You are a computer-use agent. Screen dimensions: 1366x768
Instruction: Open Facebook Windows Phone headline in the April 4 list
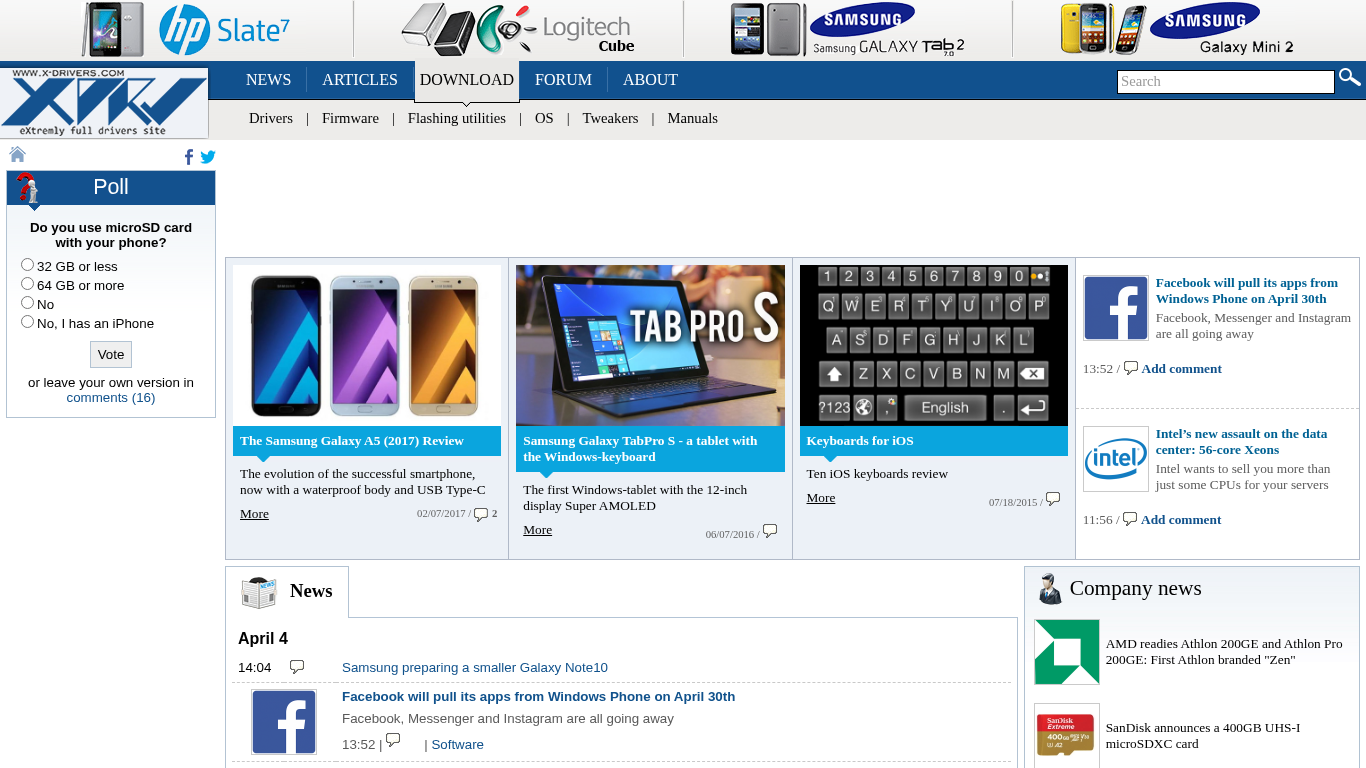coord(538,697)
